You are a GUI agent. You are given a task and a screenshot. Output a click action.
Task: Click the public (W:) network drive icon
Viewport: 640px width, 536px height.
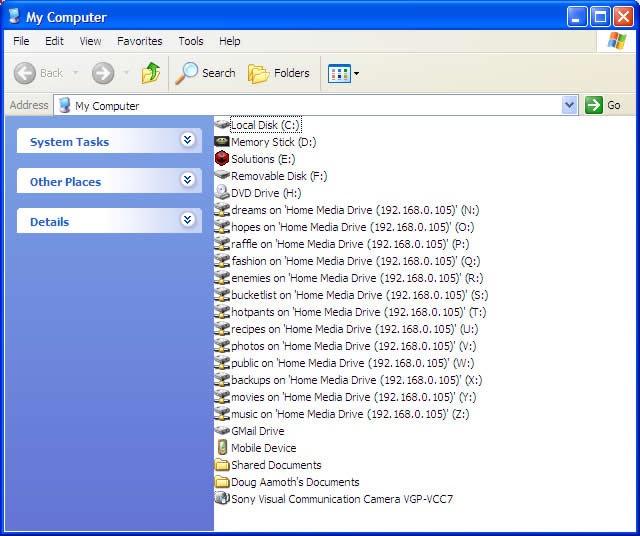pos(222,363)
